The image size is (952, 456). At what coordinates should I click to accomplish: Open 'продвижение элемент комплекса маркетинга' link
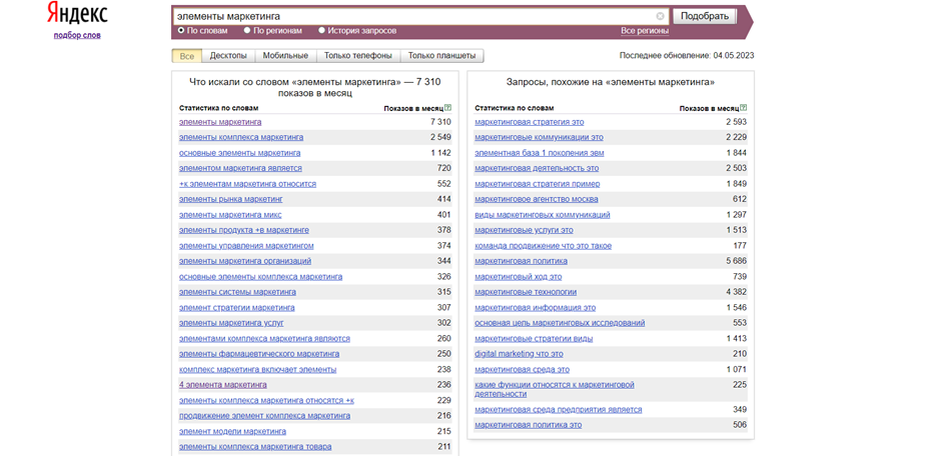(x=265, y=416)
